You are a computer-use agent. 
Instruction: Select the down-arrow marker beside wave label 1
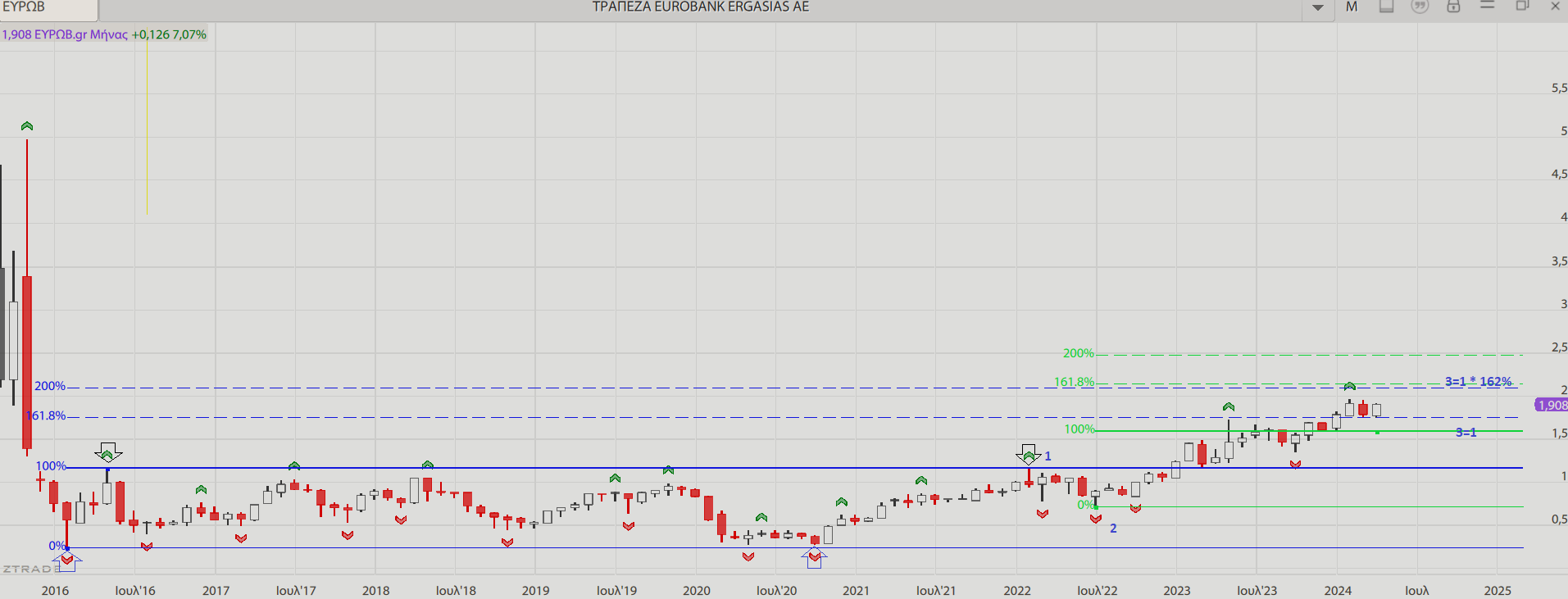coord(1028,454)
